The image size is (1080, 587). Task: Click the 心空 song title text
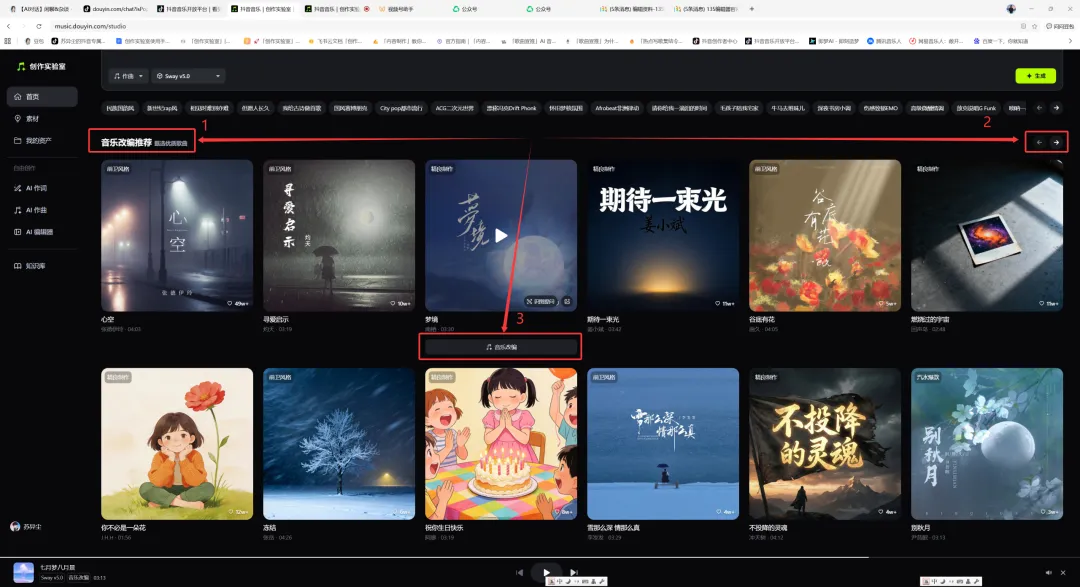(x=107, y=320)
